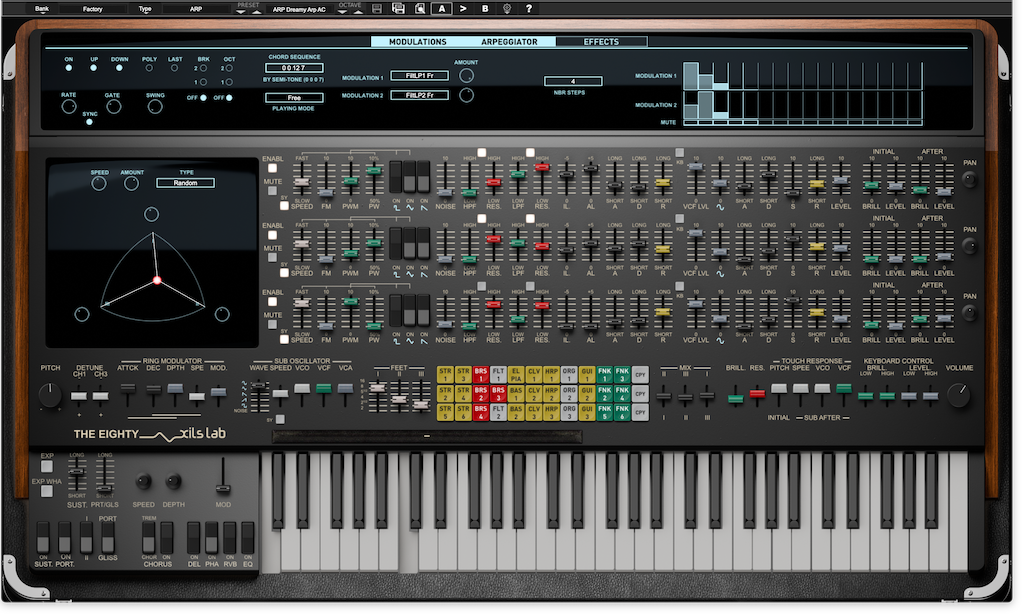Viewport: 1024px width, 616px height.
Task: Open the preset search magnifier icon
Action: pos(420,9)
